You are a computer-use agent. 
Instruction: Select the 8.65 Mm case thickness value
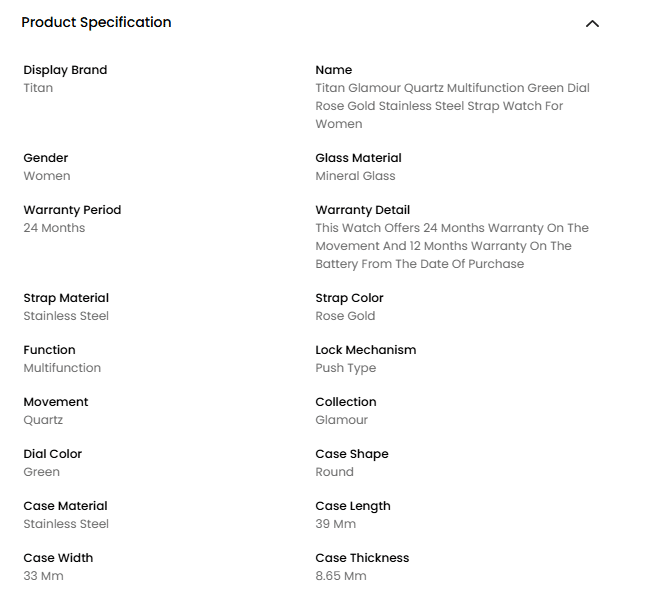click(x=340, y=576)
